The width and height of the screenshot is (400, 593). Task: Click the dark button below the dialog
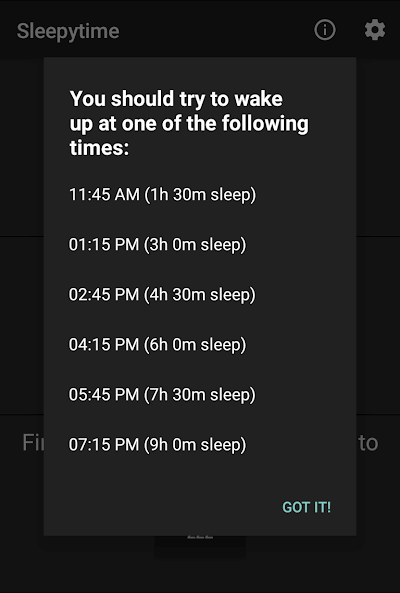click(x=200, y=546)
